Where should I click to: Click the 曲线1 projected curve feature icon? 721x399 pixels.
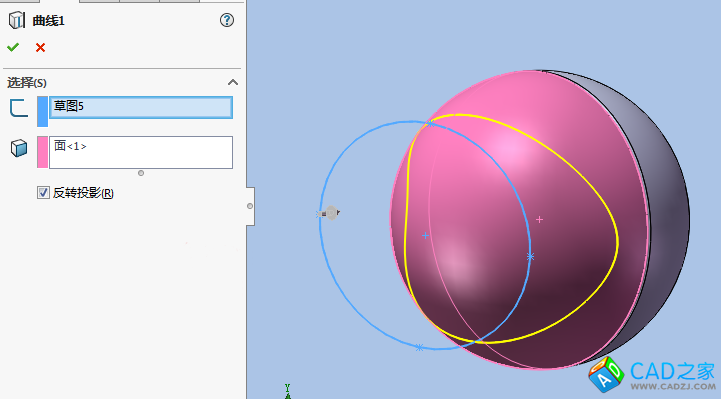click(x=17, y=20)
